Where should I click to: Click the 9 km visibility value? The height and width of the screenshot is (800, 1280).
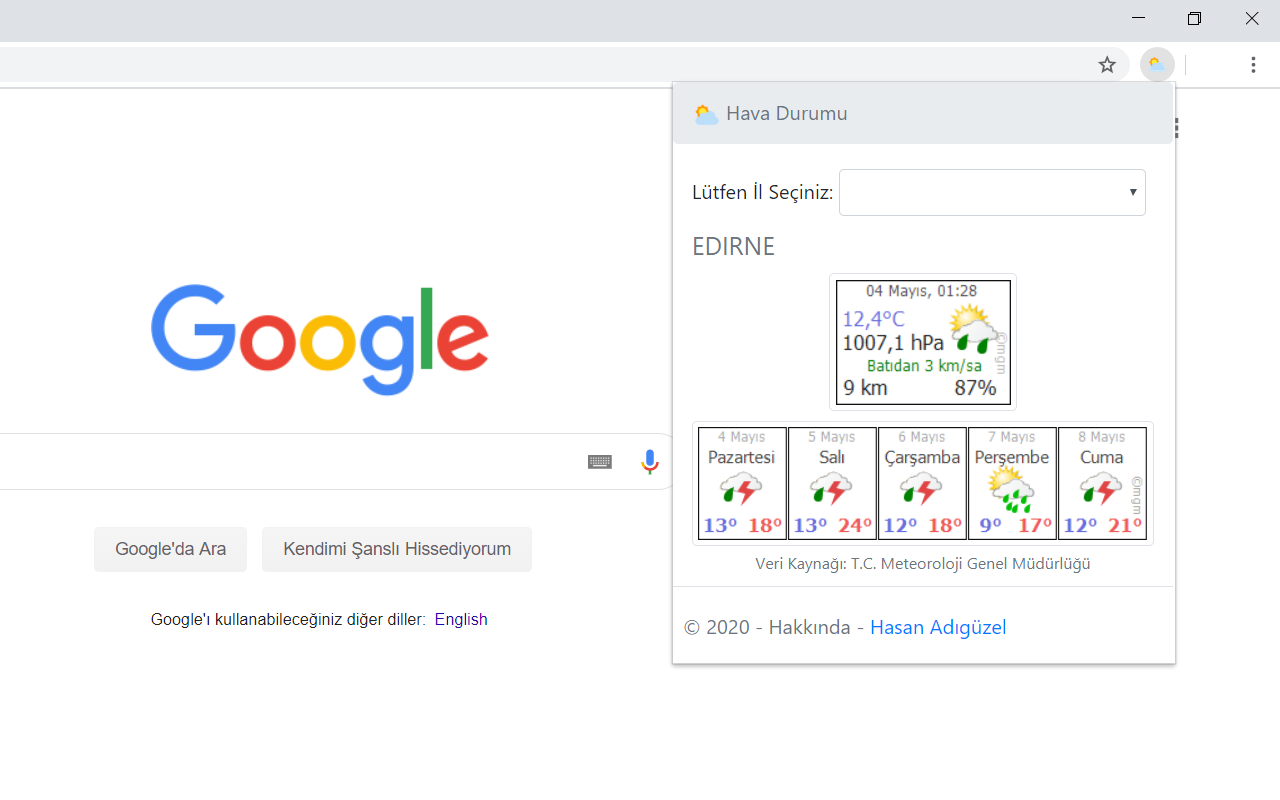tap(865, 388)
